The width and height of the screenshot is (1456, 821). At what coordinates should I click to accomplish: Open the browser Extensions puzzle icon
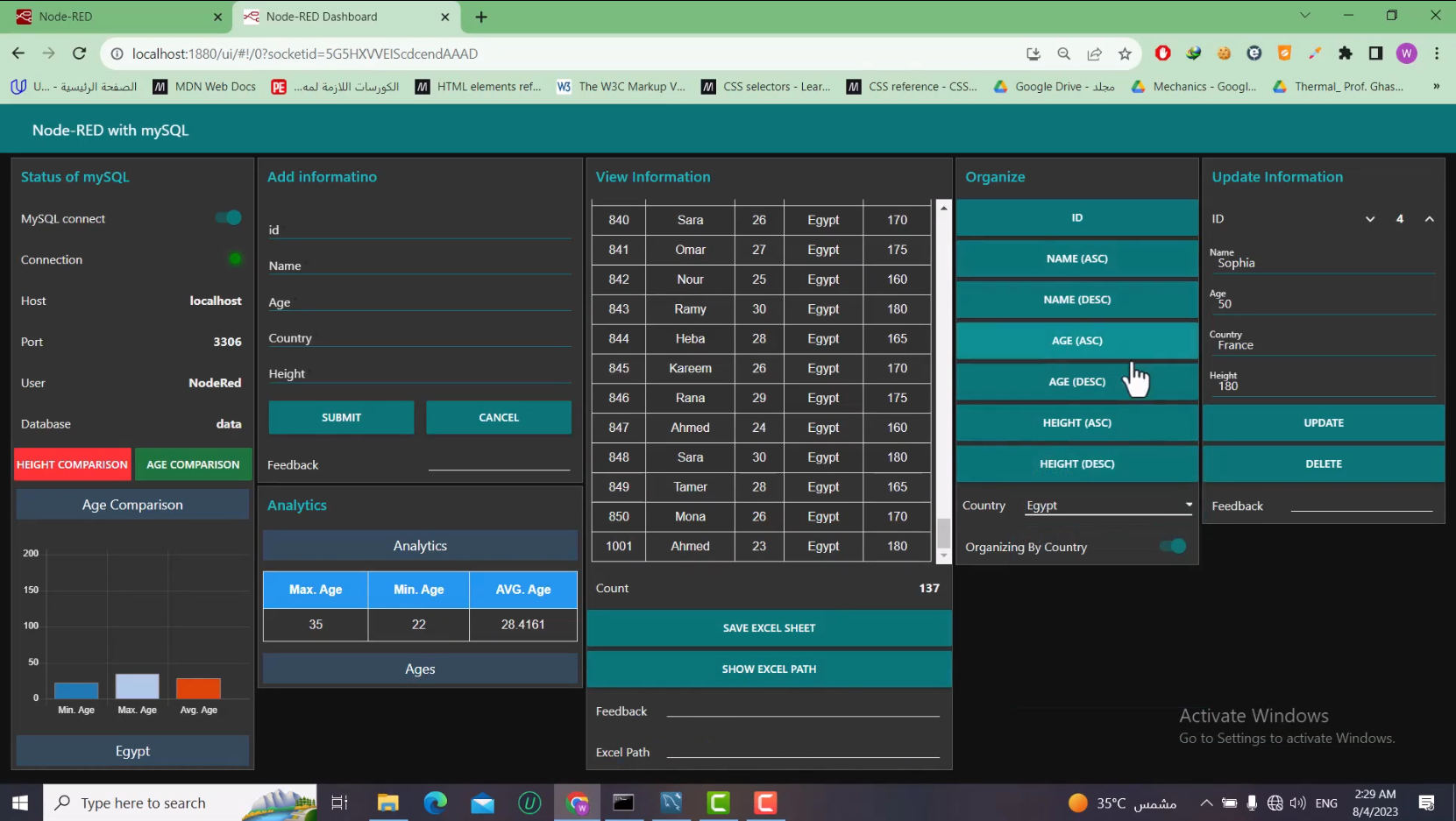click(x=1346, y=53)
